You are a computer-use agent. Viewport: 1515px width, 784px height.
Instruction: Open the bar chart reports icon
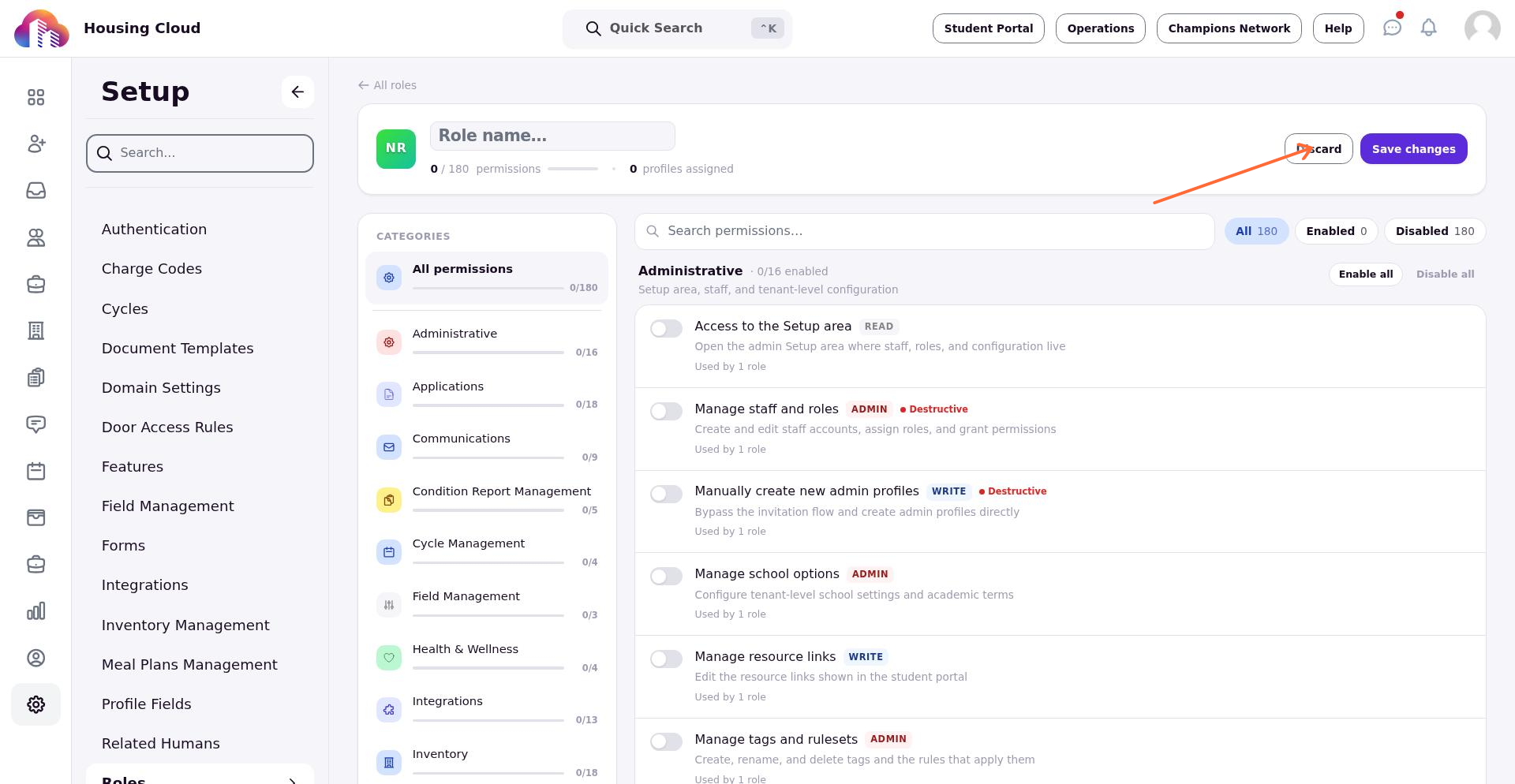[36, 611]
